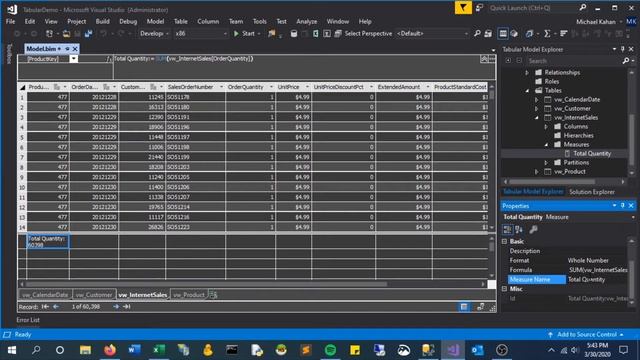The width and height of the screenshot is (640, 360).
Task: Open the Analyze menu
Action: (x=307, y=21)
